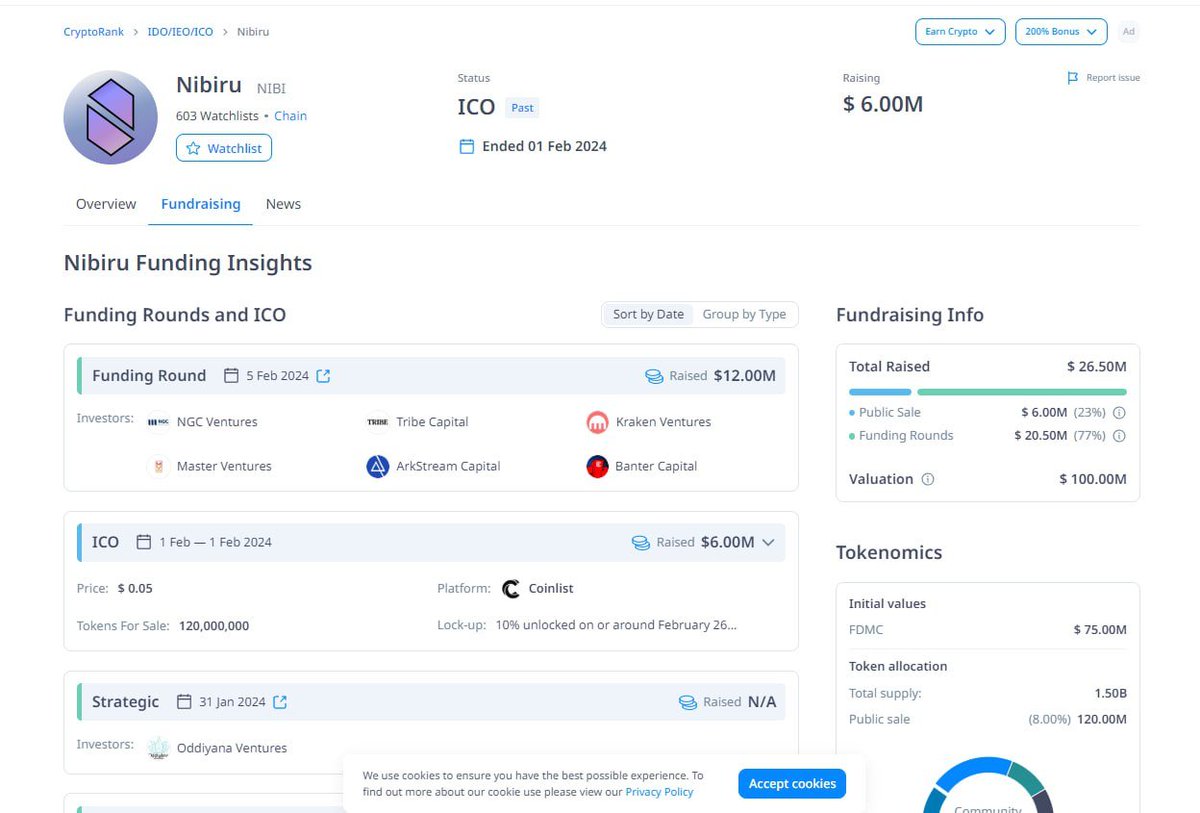Click info icon next to Funding Rounds 77%
Image resolution: width=1200 pixels, height=813 pixels.
pyautogui.click(x=1119, y=436)
